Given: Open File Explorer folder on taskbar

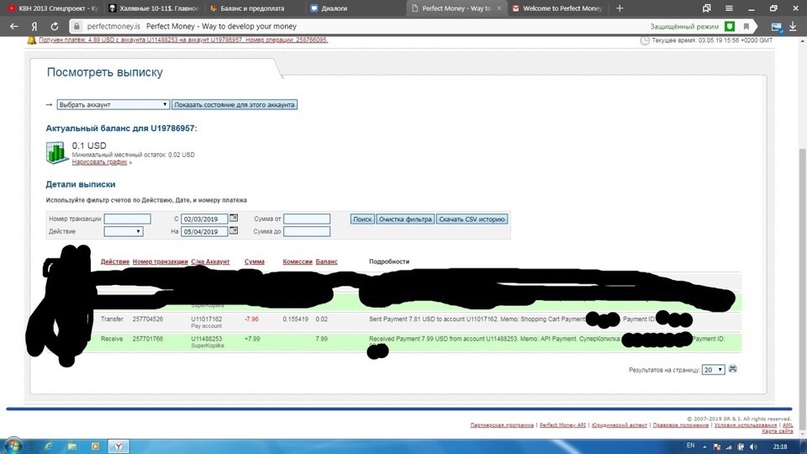Looking at the screenshot, I should (72, 446).
